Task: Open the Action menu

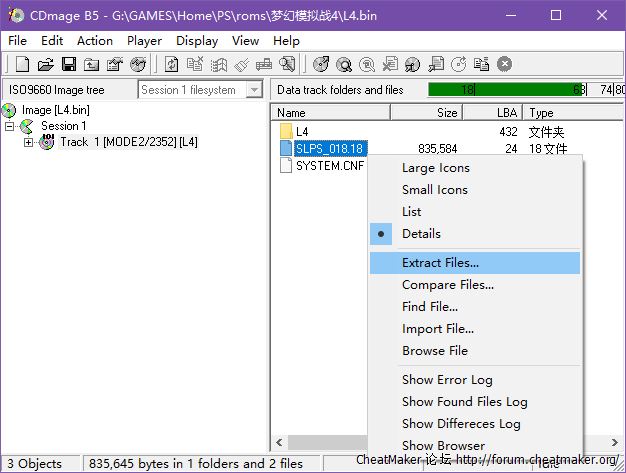Action: click(95, 41)
